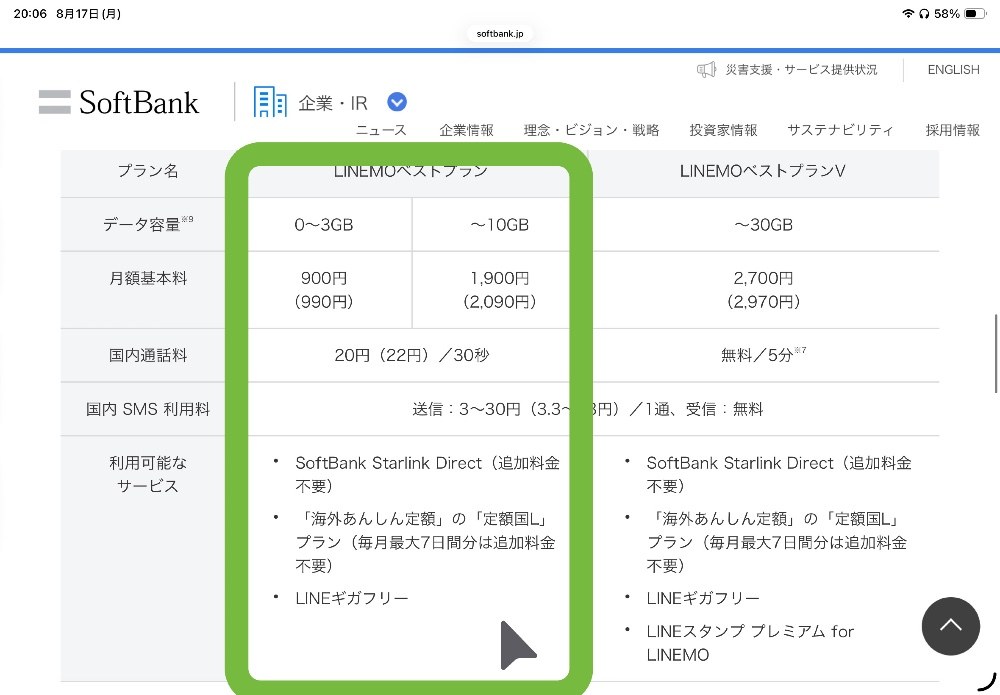Open the サステナビリティ menu item
1000x695 pixels.
(840, 130)
